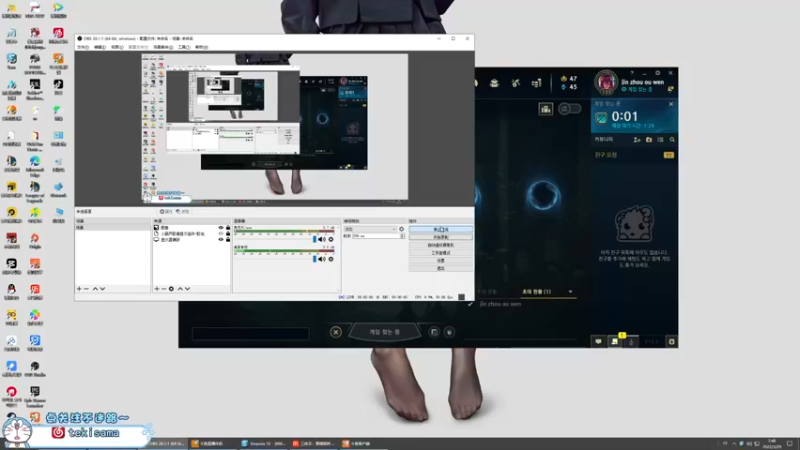Add a new scene with plus icon

click(79, 289)
